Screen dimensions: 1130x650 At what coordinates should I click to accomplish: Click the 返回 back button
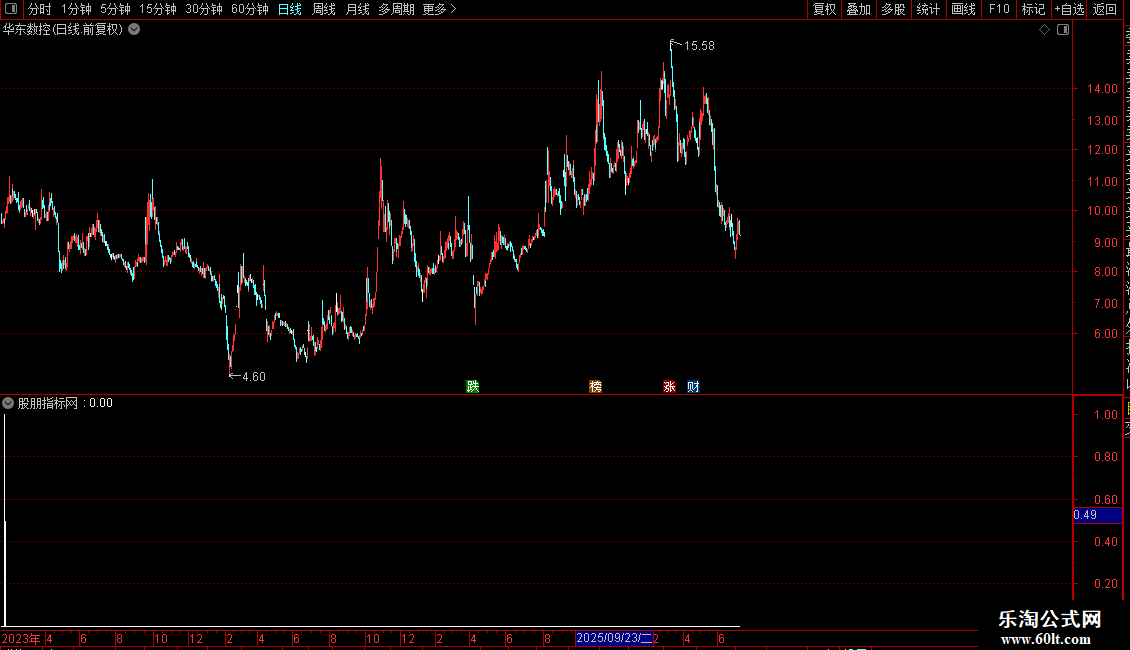click(x=1105, y=9)
